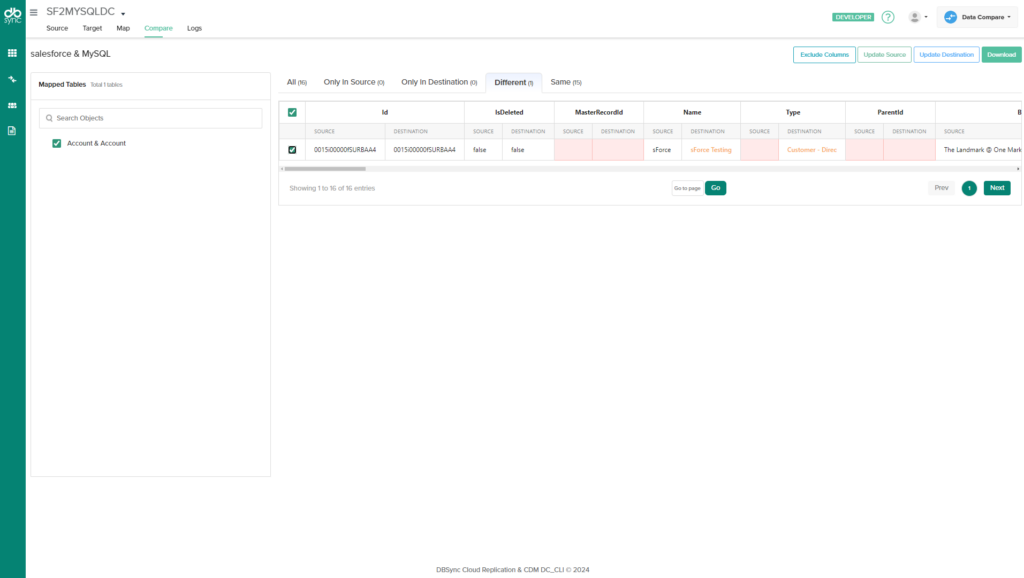View the Same (15) tab
Viewport: 1024px width, 578px height.
click(x=566, y=82)
